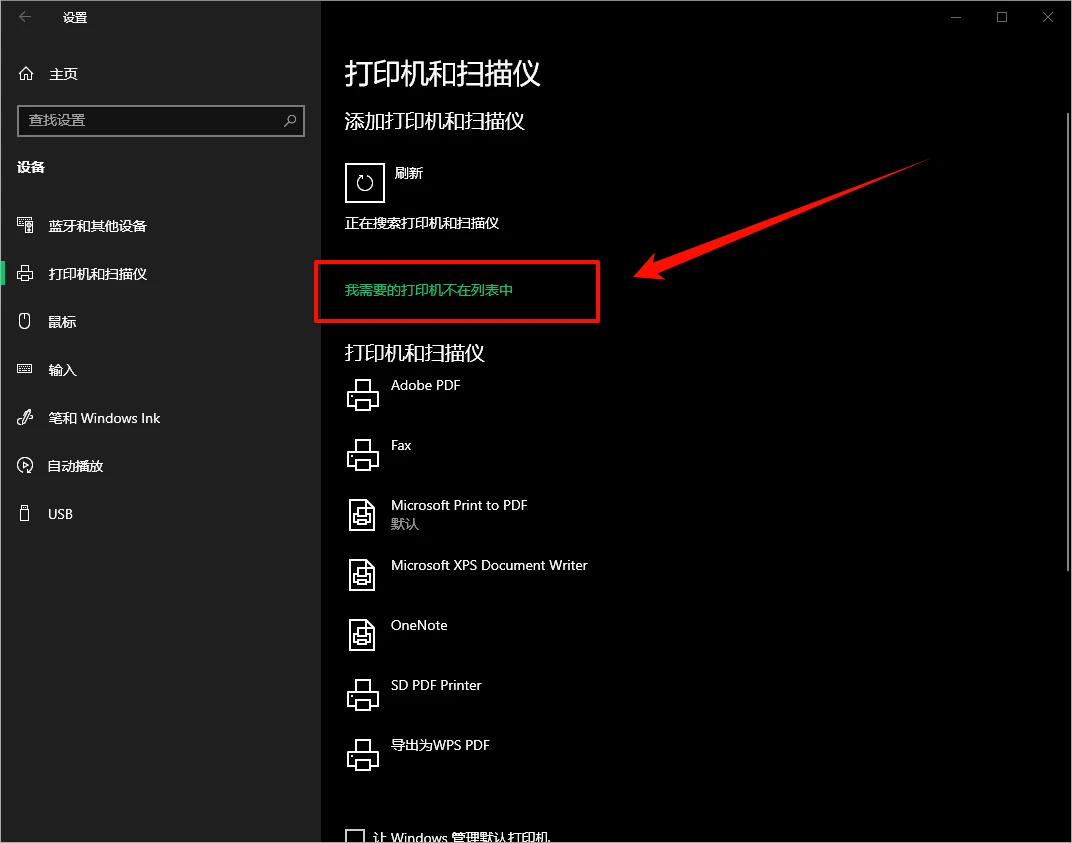Click the mouse icon in the sidebar
This screenshot has height=843, width=1072.
coord(25,321)
